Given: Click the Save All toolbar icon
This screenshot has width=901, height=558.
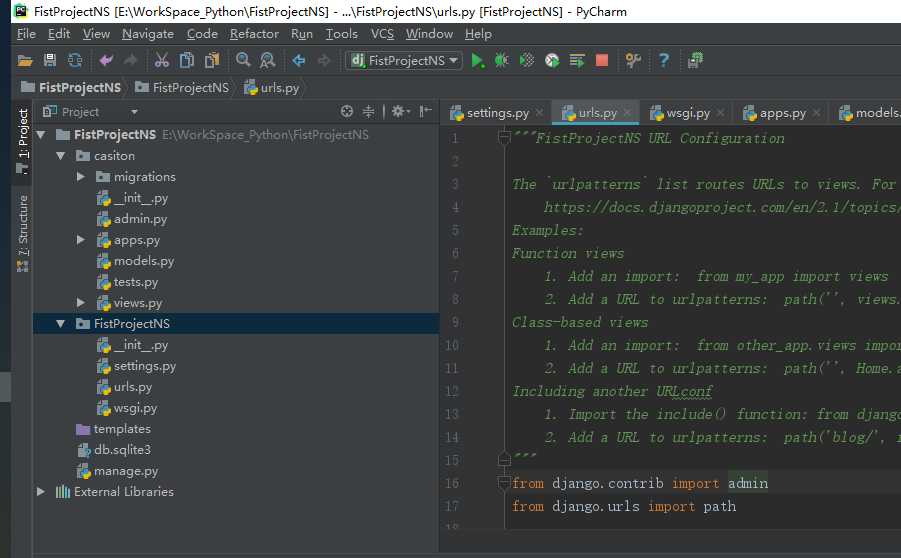Looking at the screenshot, I should (50, 60).
